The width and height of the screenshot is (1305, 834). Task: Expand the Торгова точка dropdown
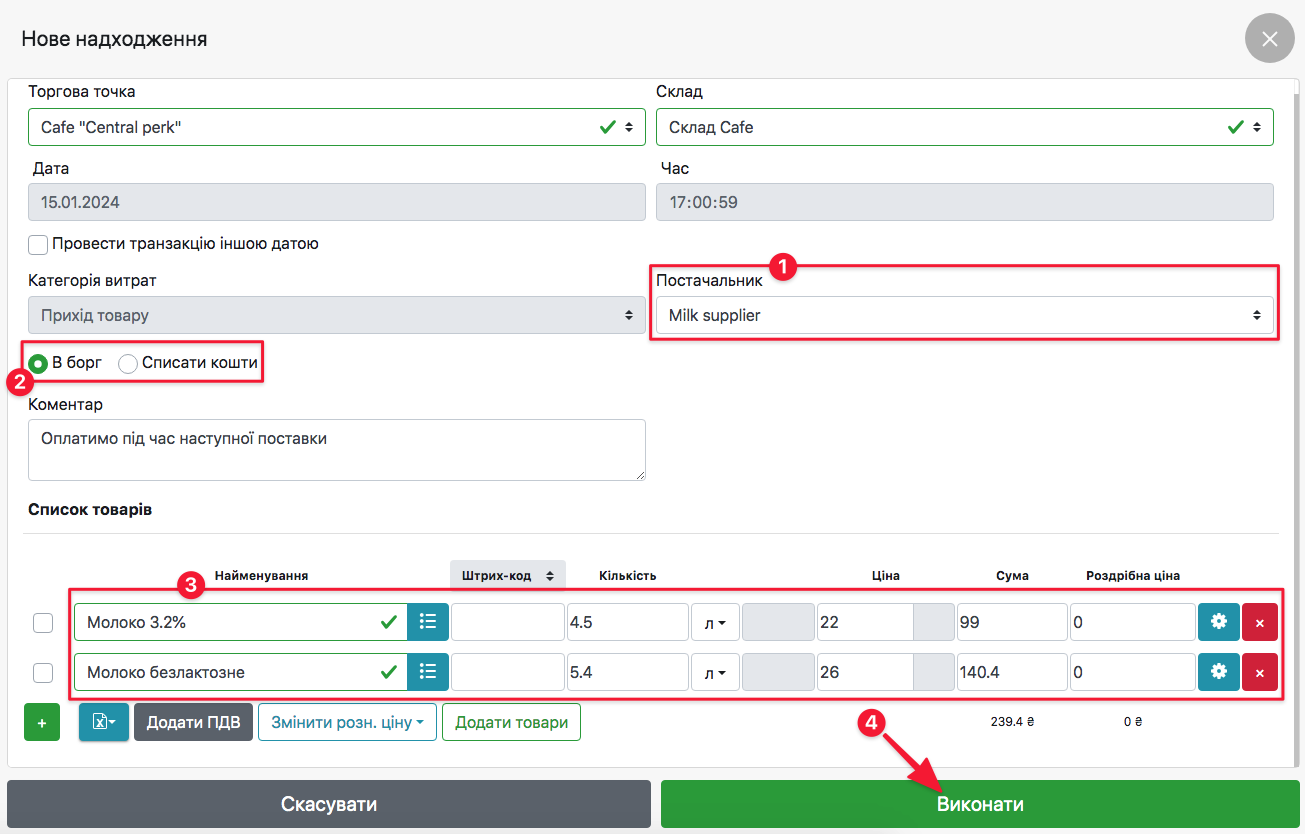[336, 128]
